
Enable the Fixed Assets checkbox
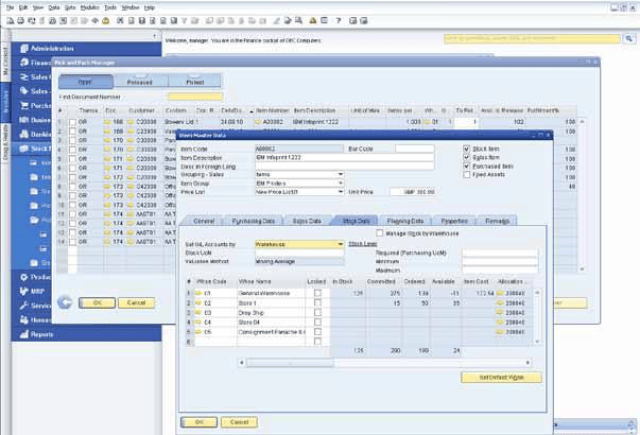(467, 175)
